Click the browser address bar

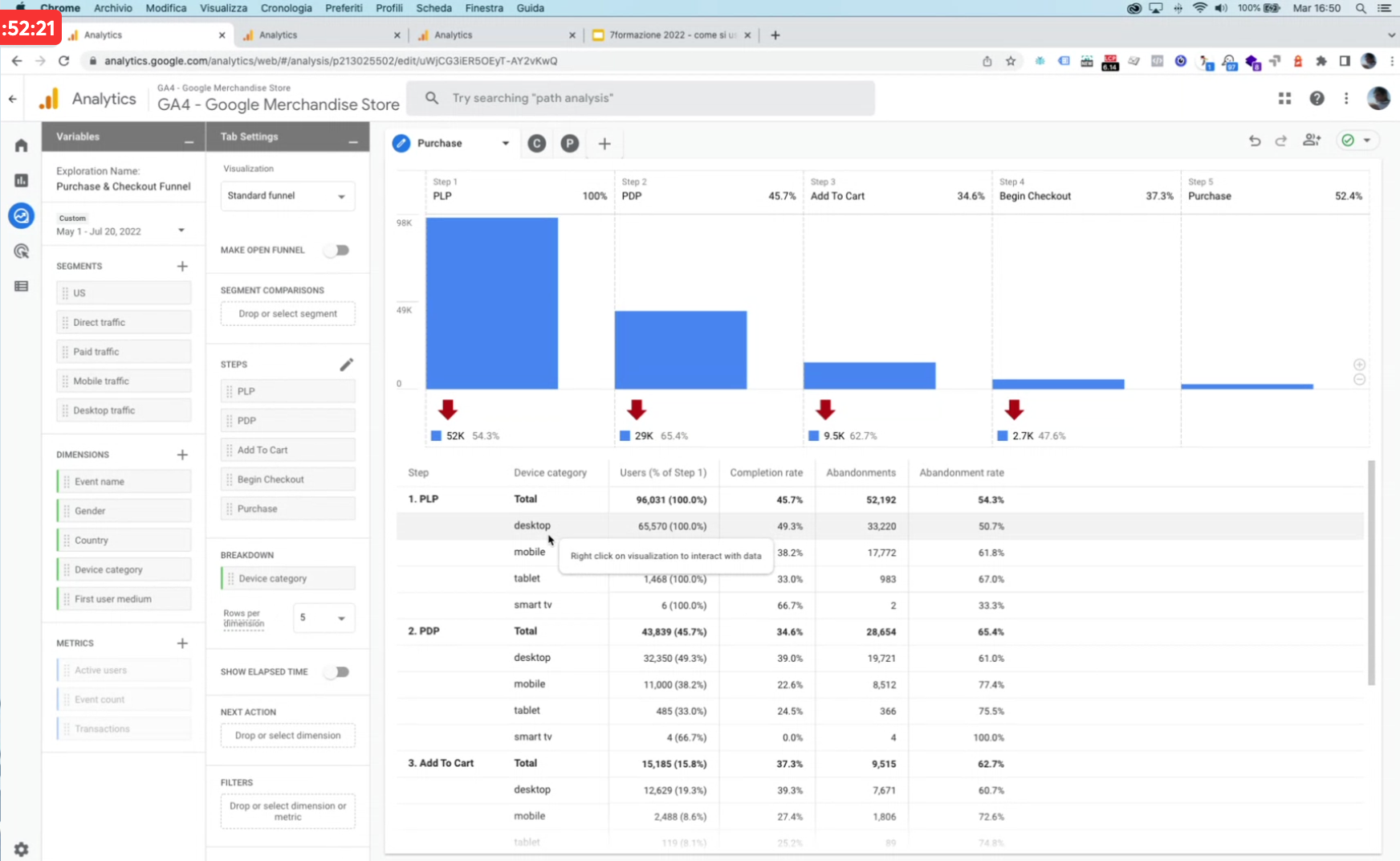point(530,61)
